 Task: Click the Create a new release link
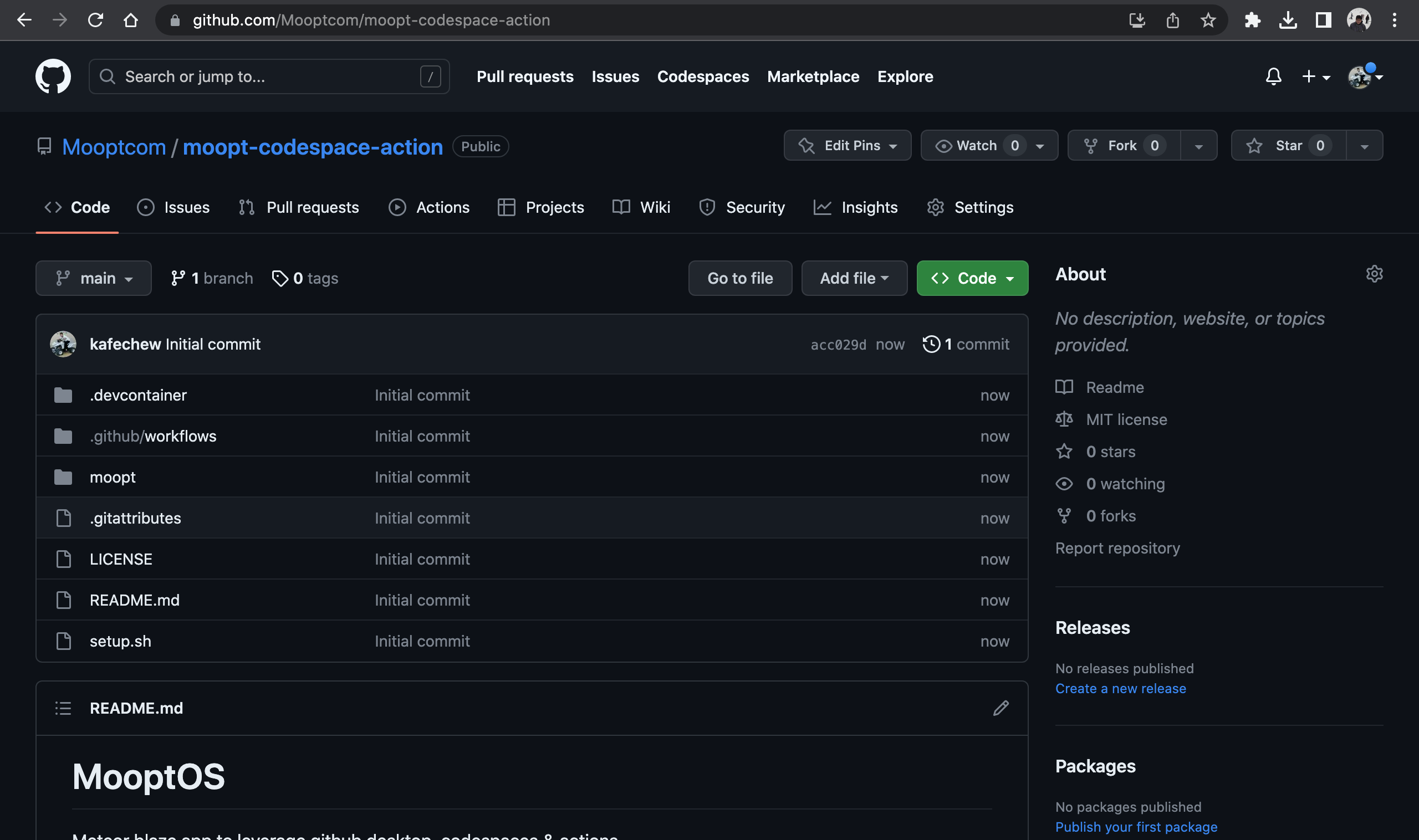click(1120, 688)
